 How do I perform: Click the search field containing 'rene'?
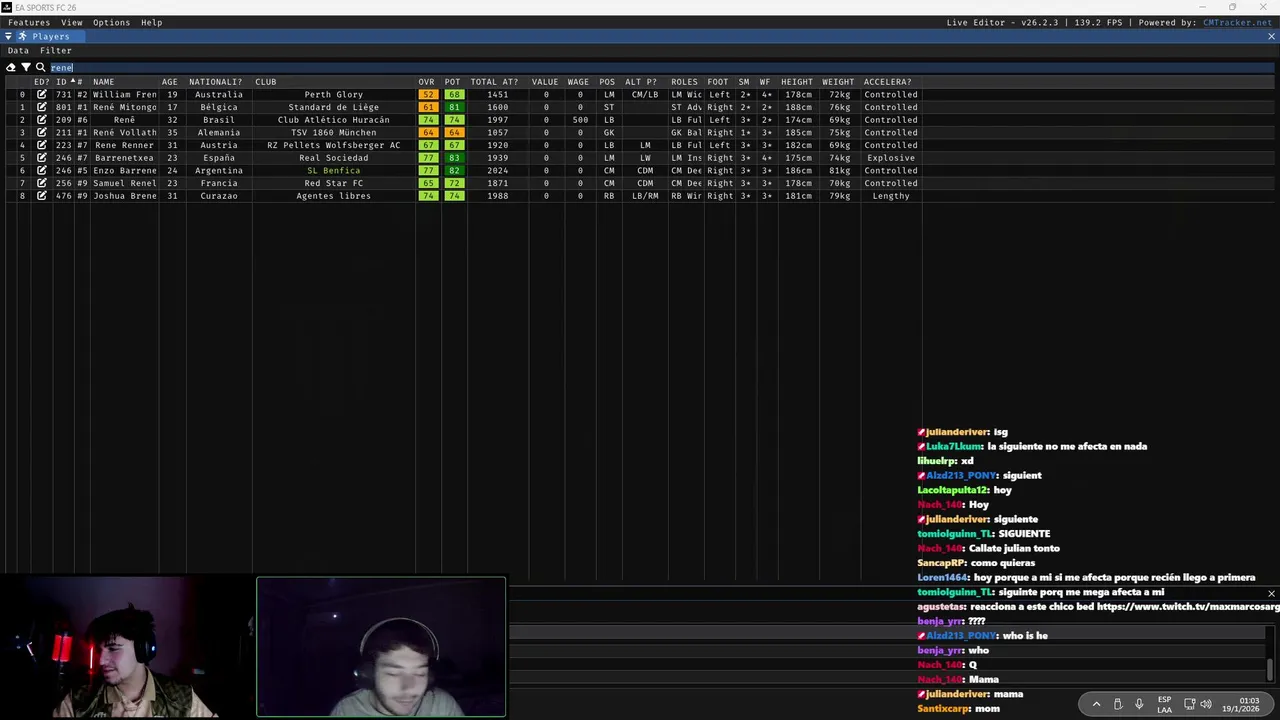pos(660,67)
